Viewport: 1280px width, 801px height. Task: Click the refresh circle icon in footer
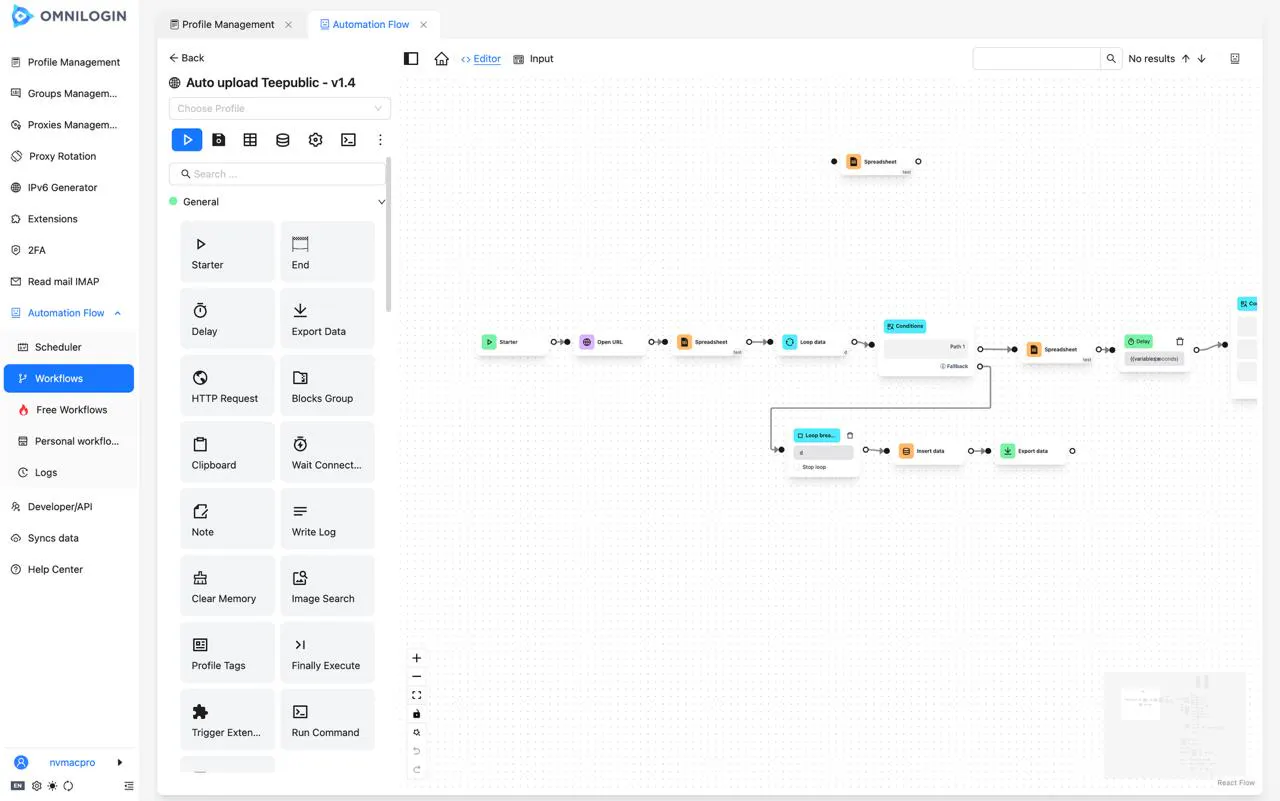[68, 786]
